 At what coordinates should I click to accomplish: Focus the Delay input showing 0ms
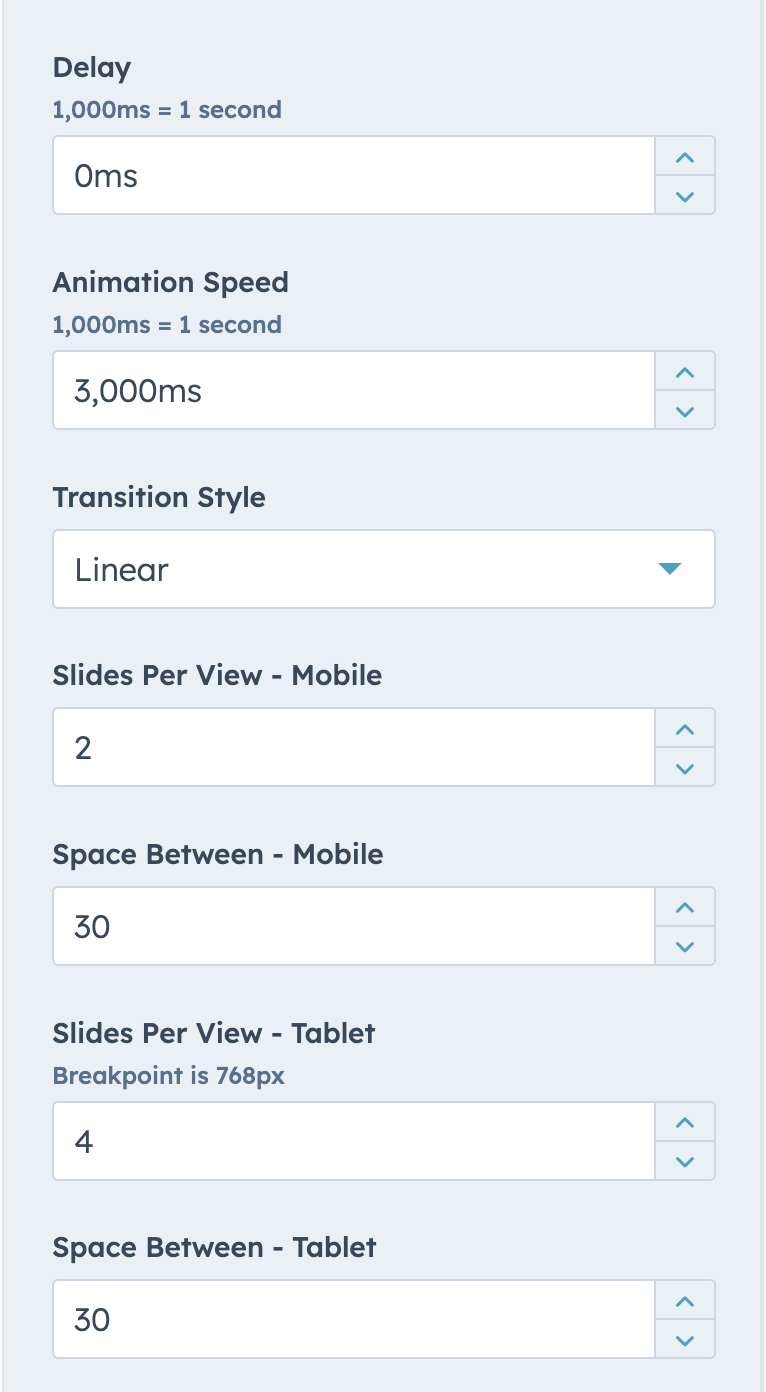click(350, 174)
